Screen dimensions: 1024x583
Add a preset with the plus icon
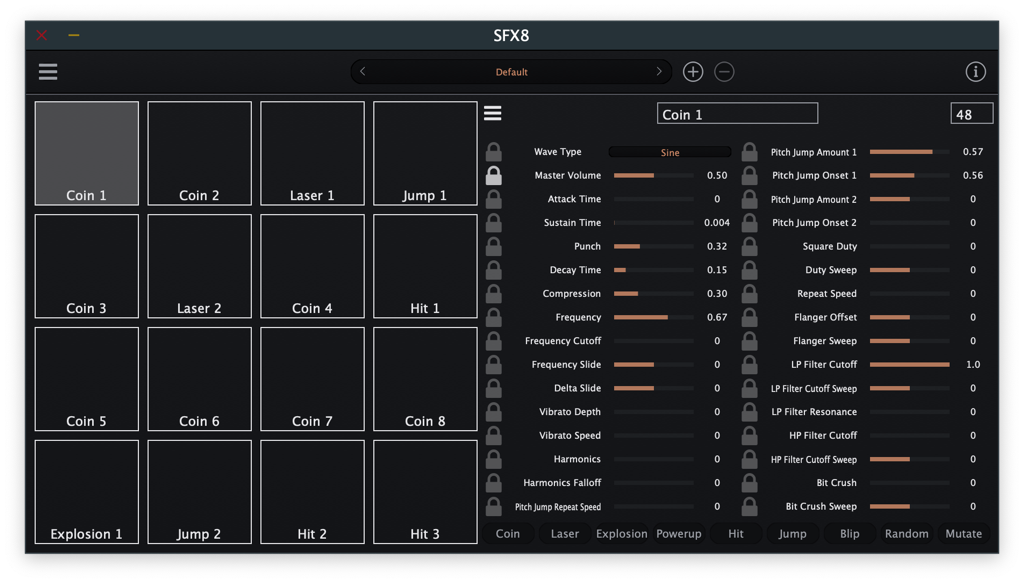click(x=693, y=72)
